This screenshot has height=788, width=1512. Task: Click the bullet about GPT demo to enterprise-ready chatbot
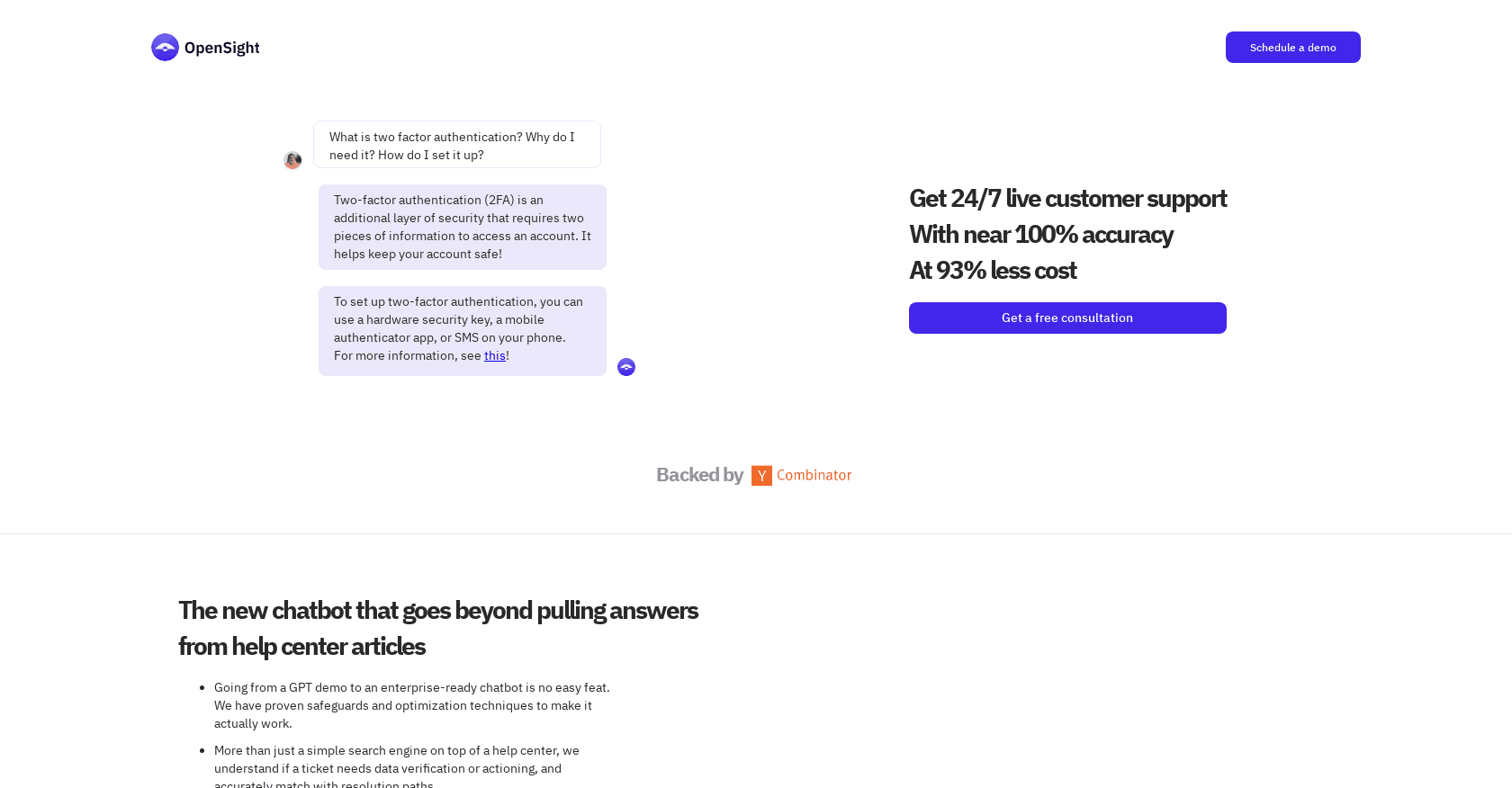click(x=412, y=705)
